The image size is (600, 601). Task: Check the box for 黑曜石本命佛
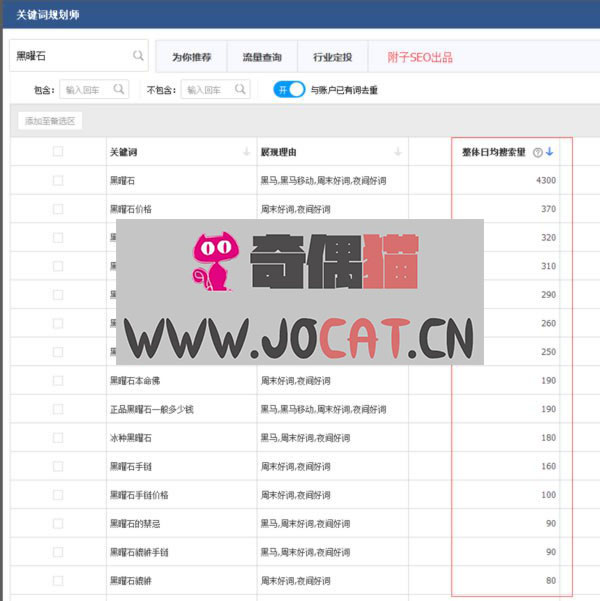point(58,380)
